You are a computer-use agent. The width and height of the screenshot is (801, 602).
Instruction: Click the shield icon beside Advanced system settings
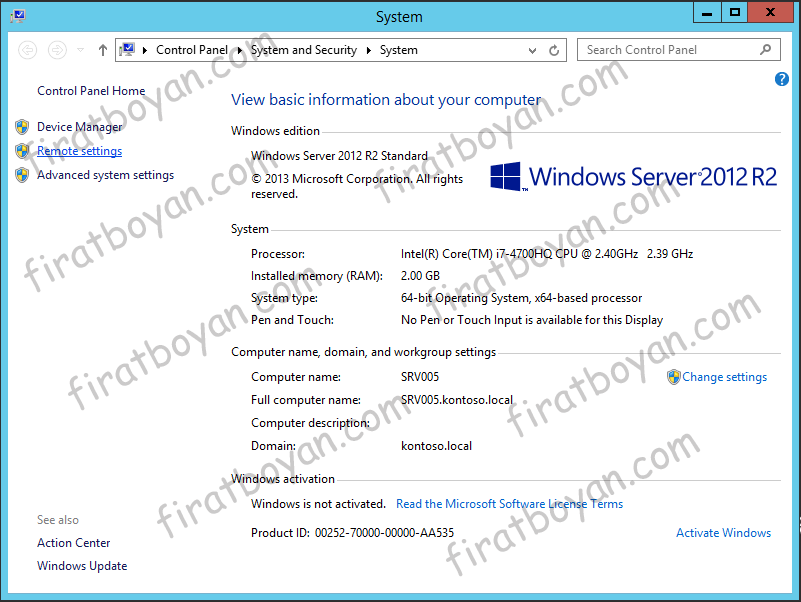coord(22,175)
